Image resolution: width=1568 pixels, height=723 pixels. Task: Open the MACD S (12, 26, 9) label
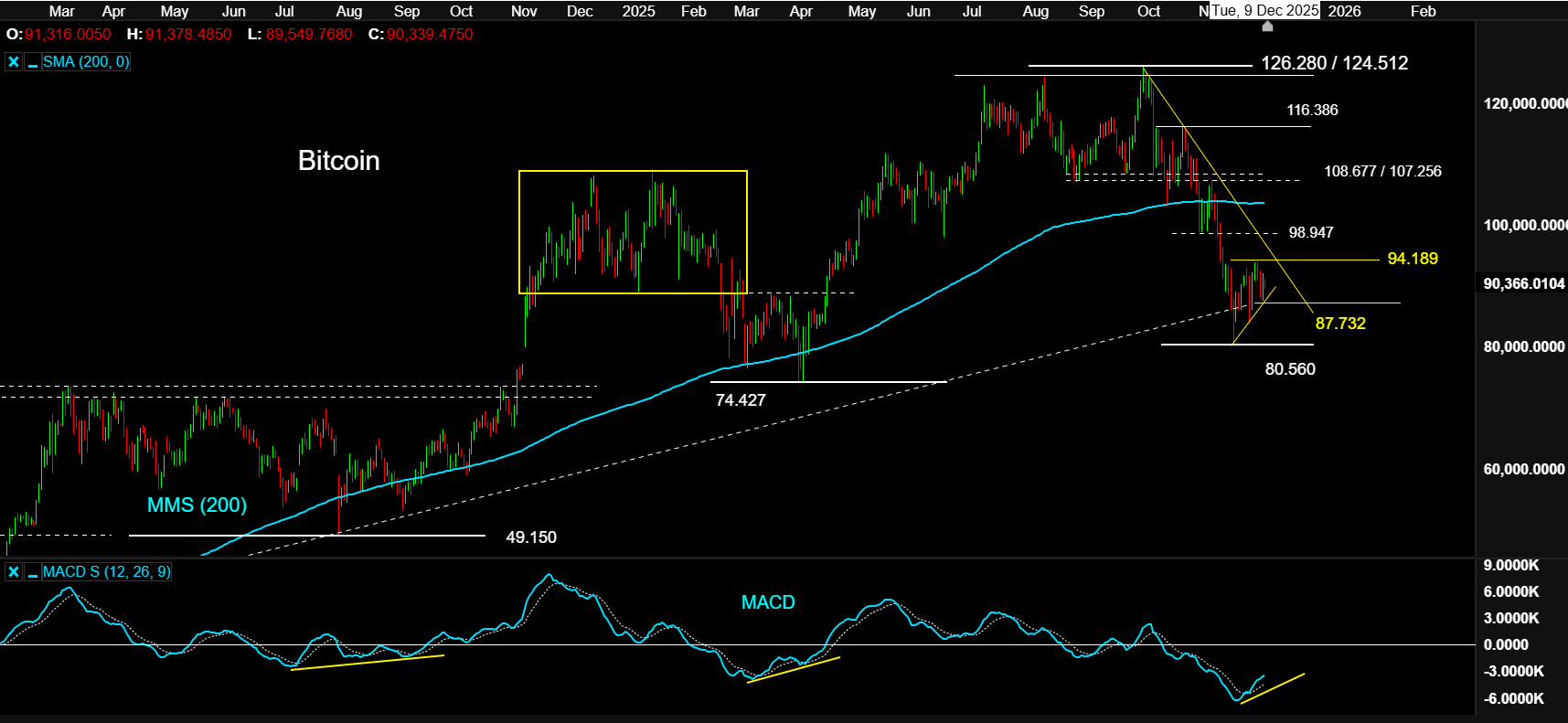tap(106, 572)
